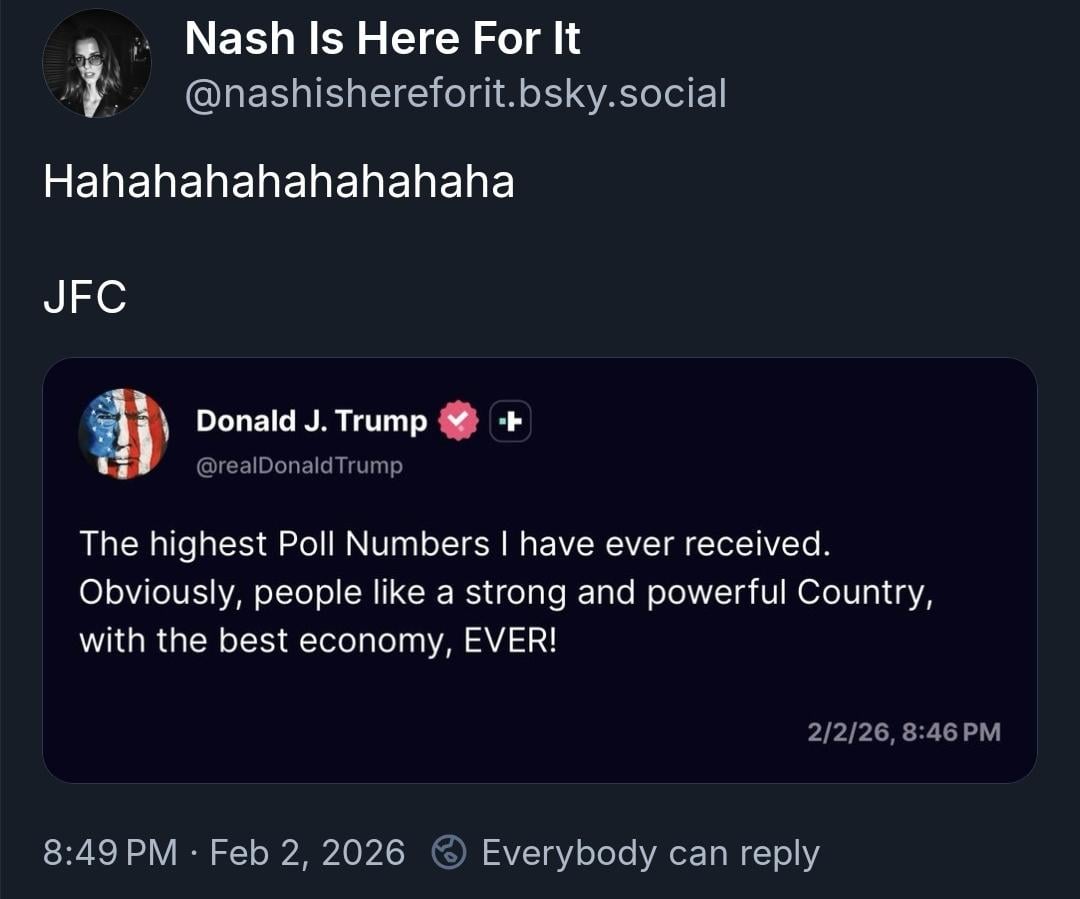Screen dimensions: 1080x899
Task: Click the @realDonaldTrump handle
Action: click(299, 466)
